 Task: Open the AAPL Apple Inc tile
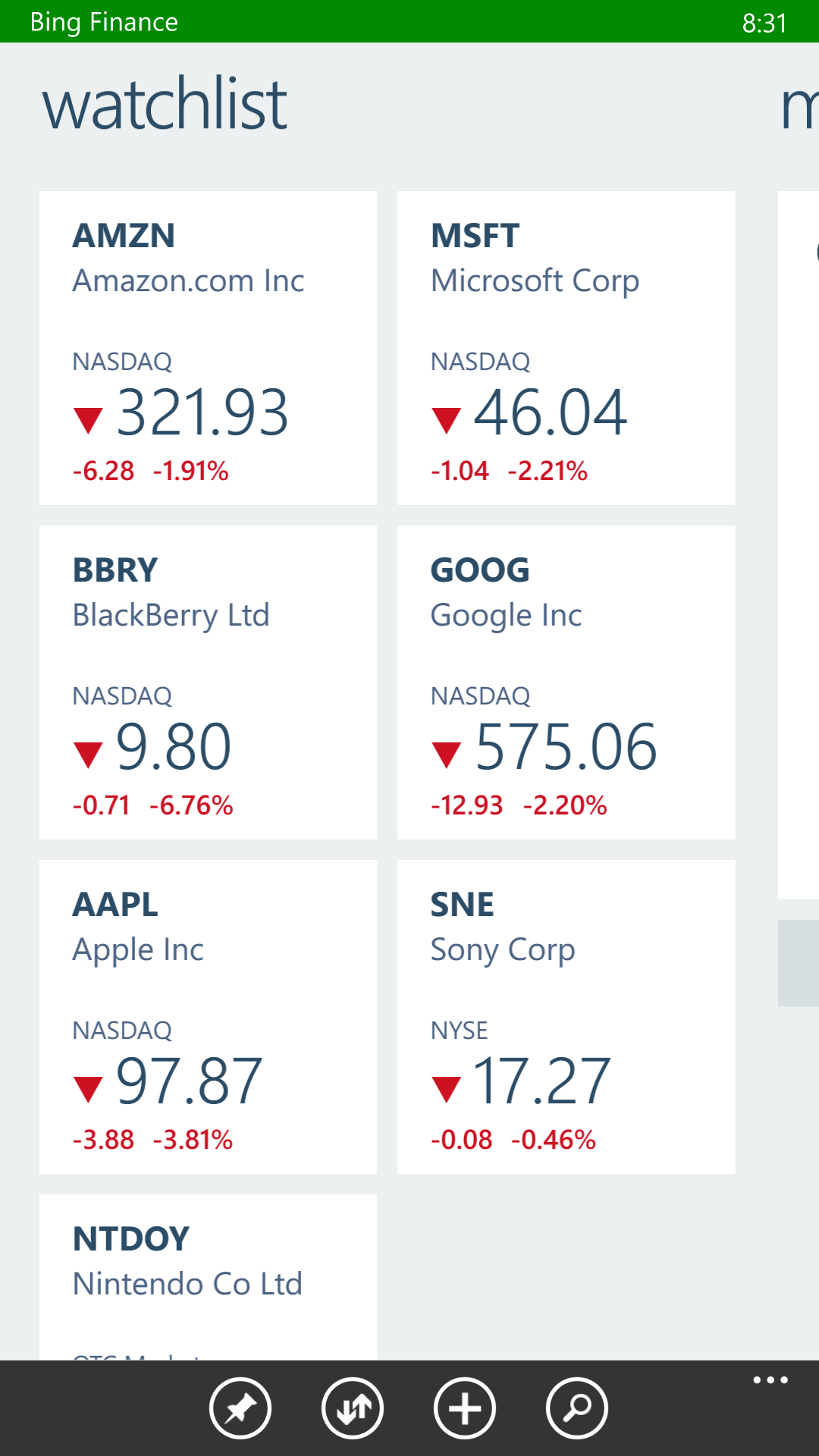[x=208, y=1017]
